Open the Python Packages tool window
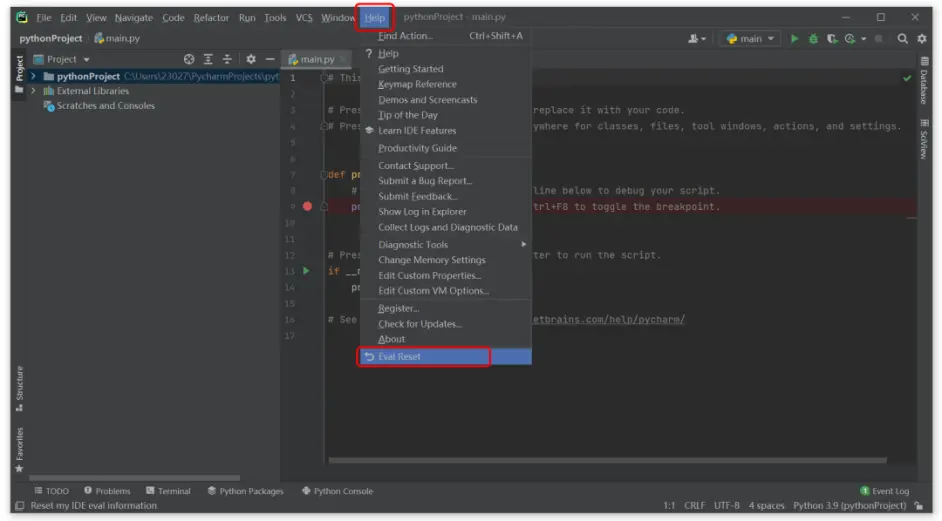 (x=245, y=491)
